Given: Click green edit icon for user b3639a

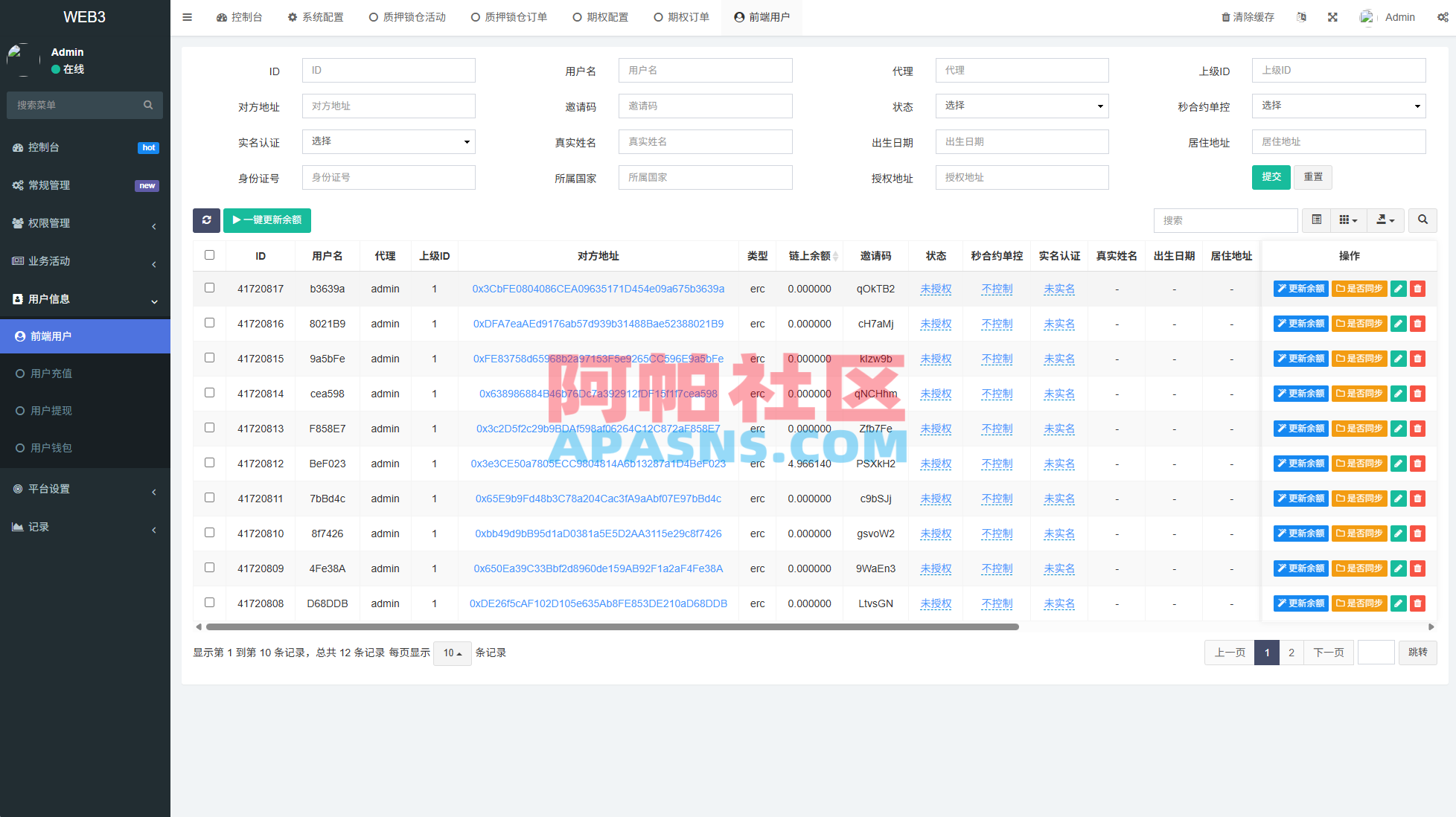Looking at the screenshot, I should click(x=1399, y=289).
